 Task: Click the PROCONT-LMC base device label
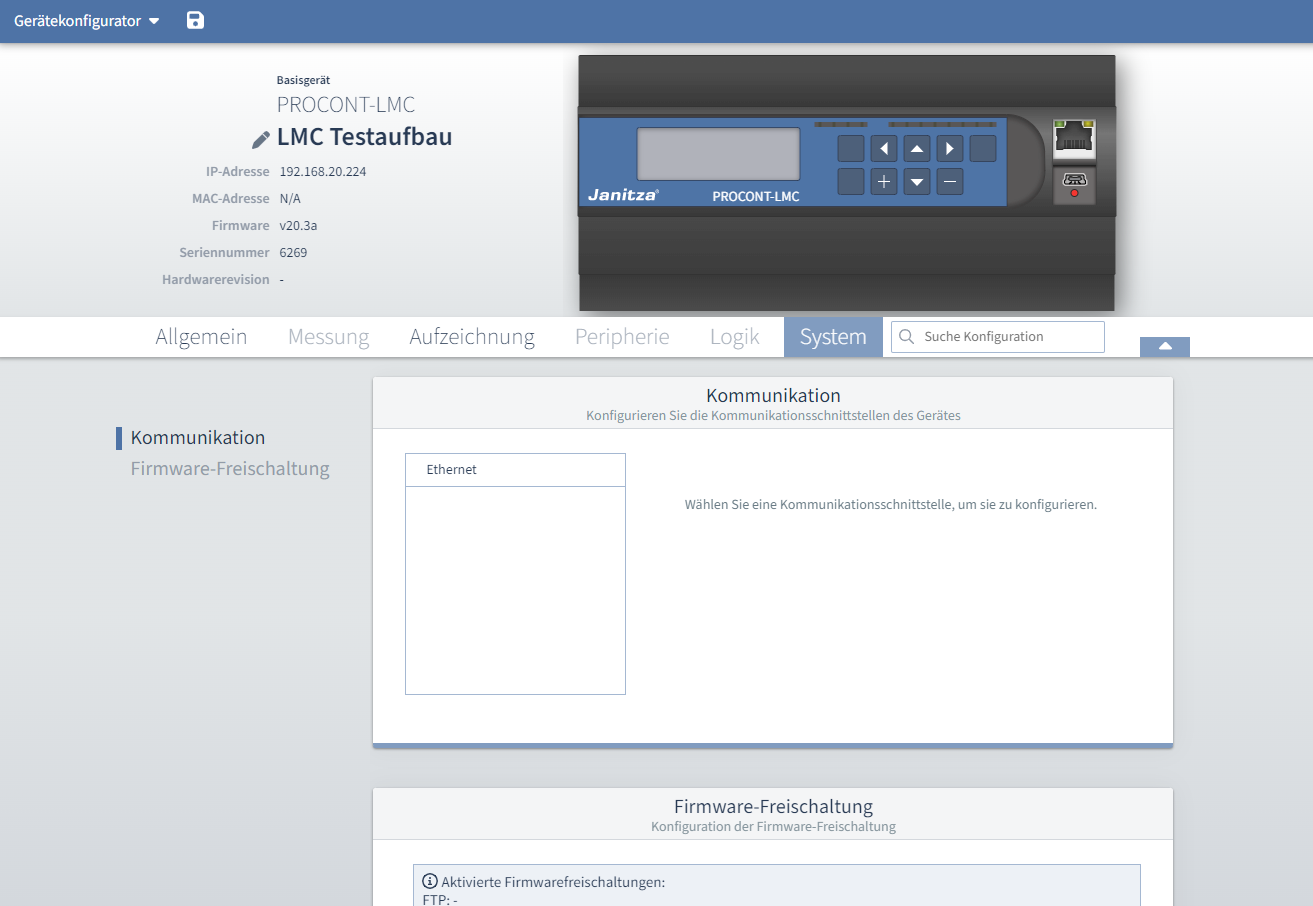[346, 105]
